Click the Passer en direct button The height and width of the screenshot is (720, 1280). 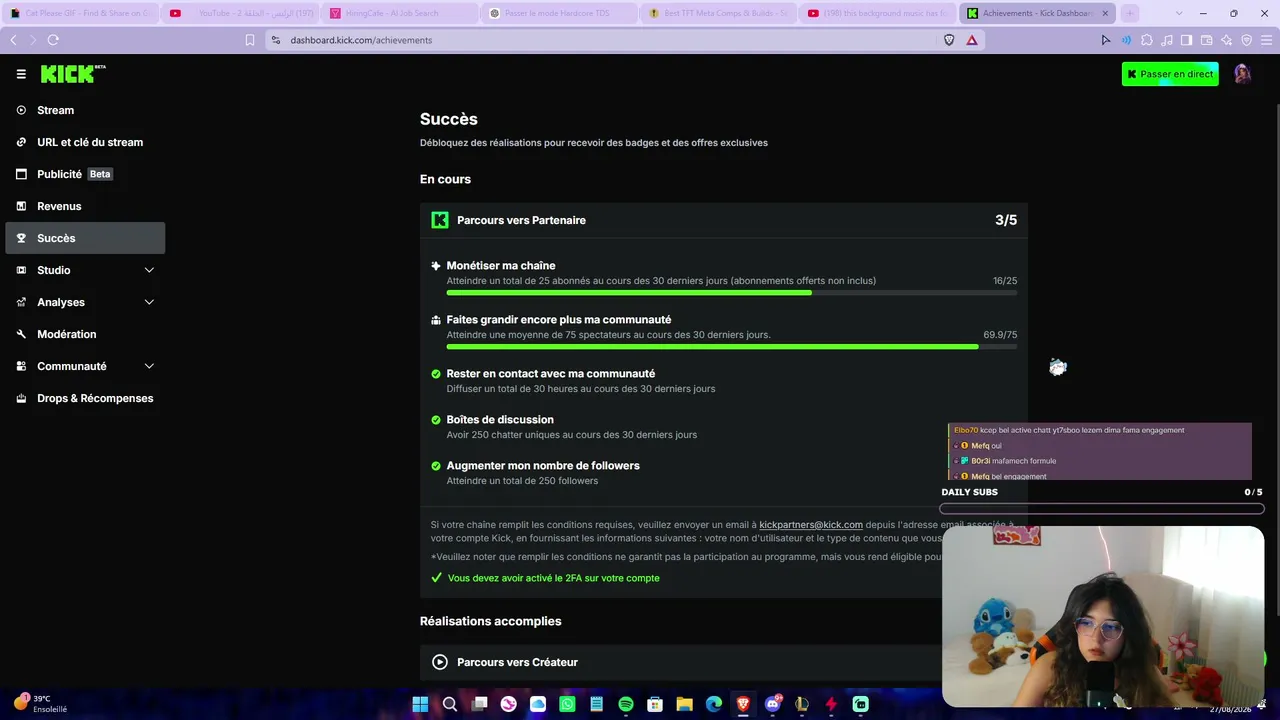point(1170,74)
